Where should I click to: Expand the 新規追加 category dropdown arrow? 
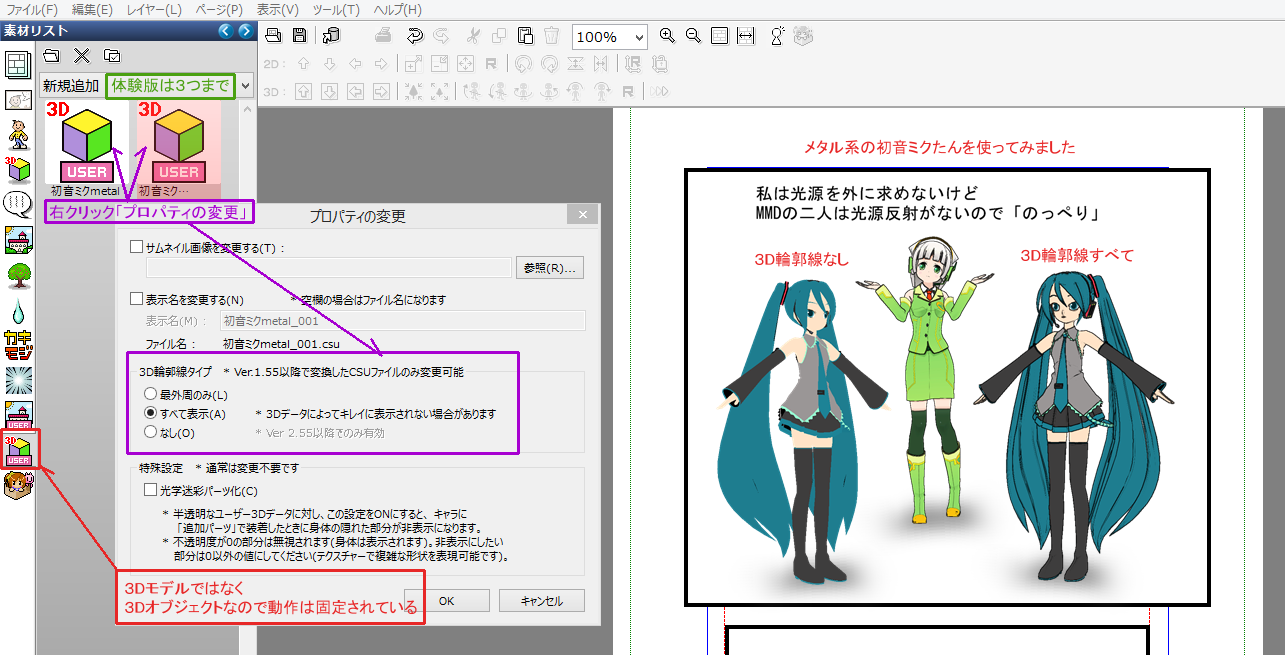click(x=246, y=86)
